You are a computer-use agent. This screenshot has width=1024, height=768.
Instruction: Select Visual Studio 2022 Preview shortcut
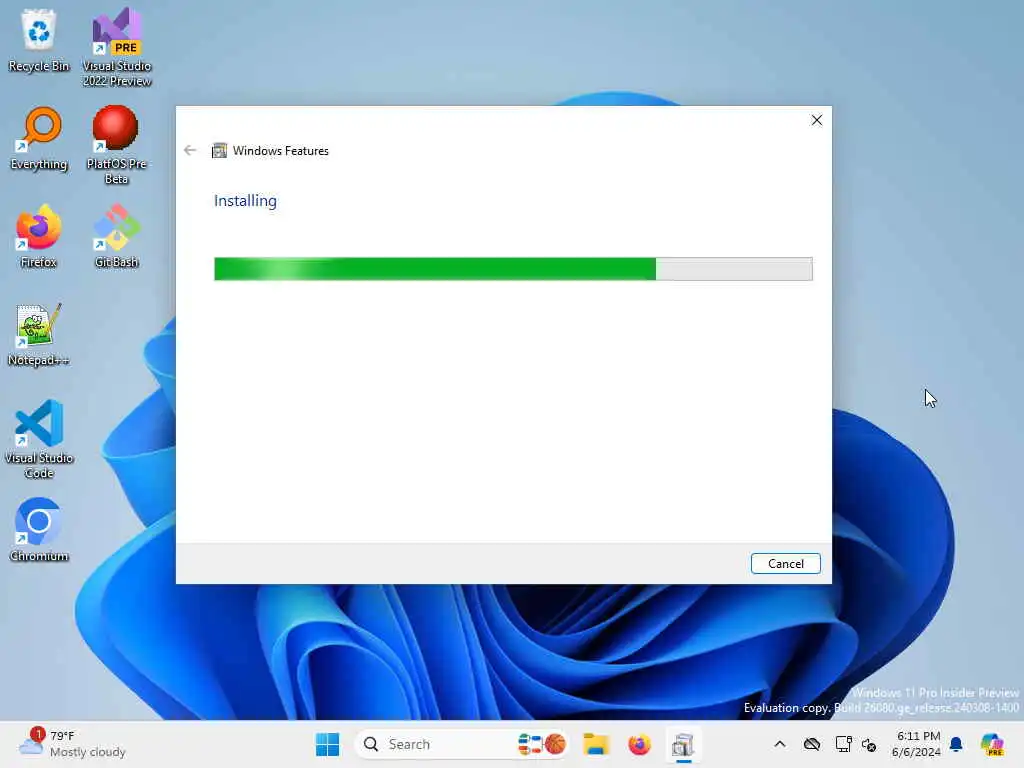click(117, 48)
